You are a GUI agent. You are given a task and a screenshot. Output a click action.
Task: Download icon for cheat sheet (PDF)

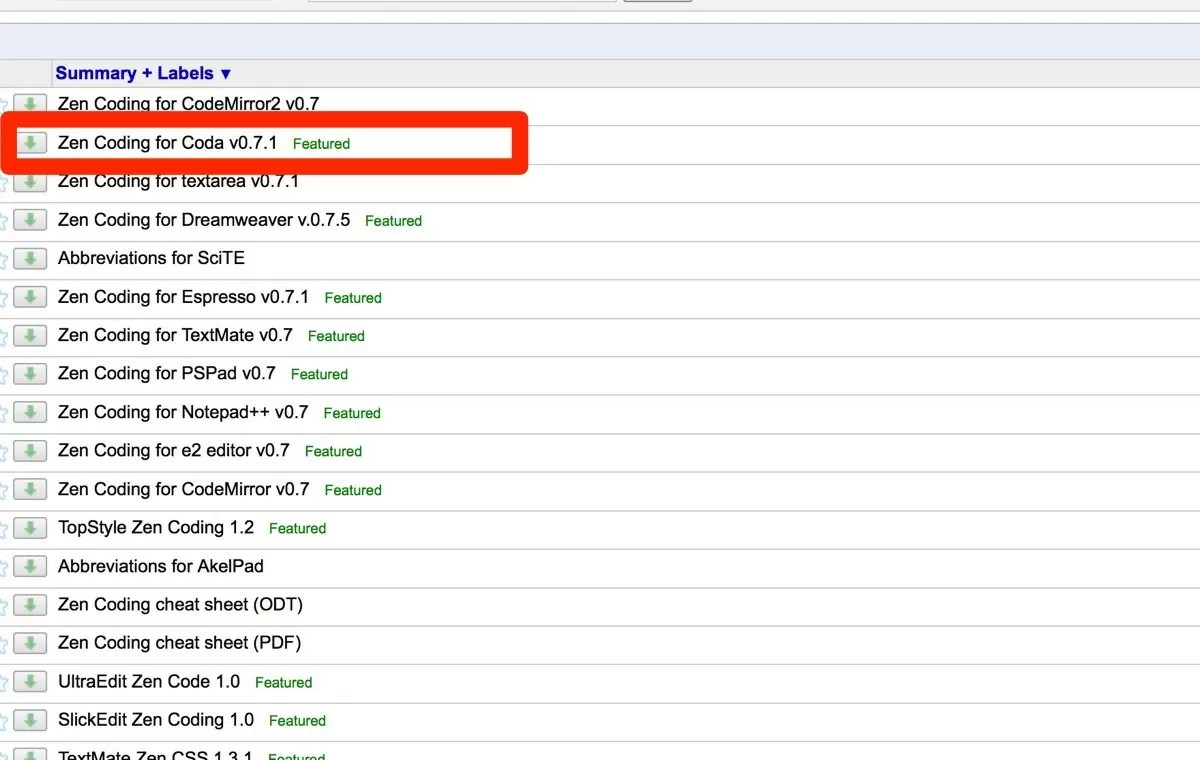point(30,642)
